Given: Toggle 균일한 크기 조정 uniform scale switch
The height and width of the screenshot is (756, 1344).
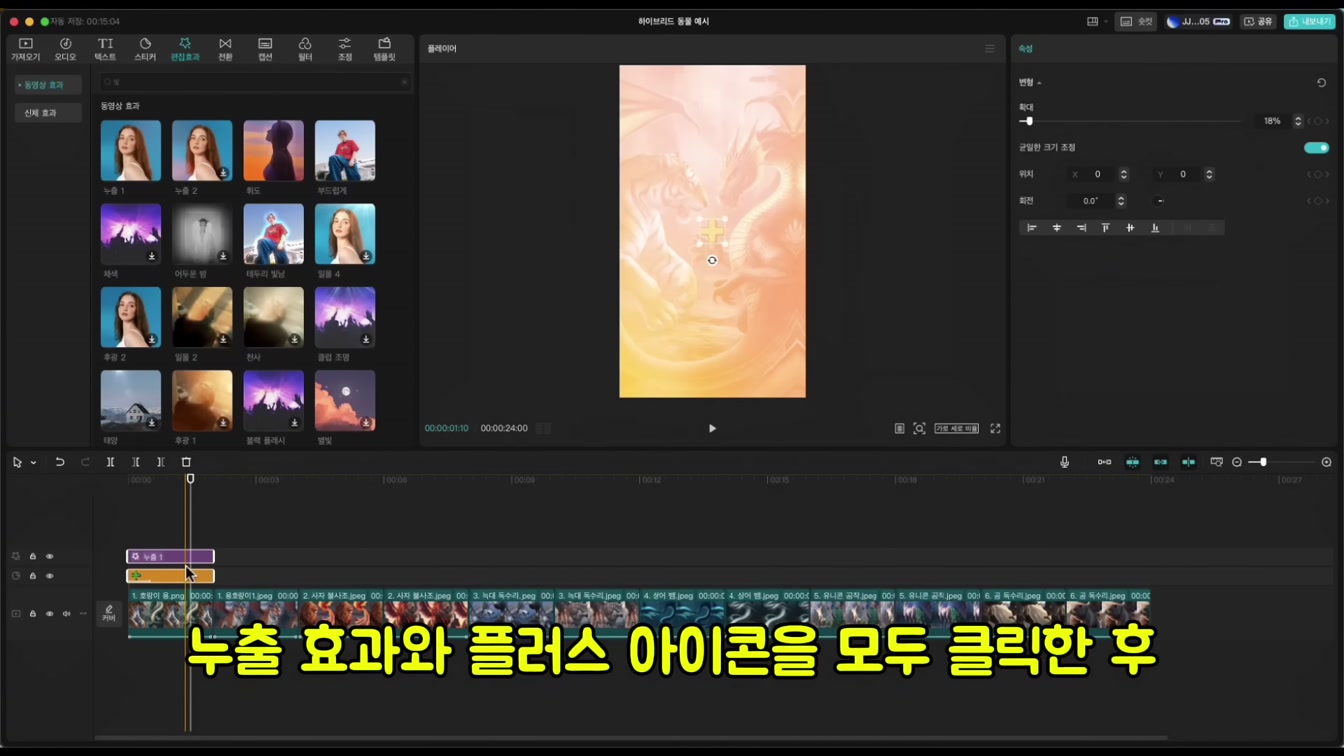Looking at the screenshot, I should (x=1316, y=148).
